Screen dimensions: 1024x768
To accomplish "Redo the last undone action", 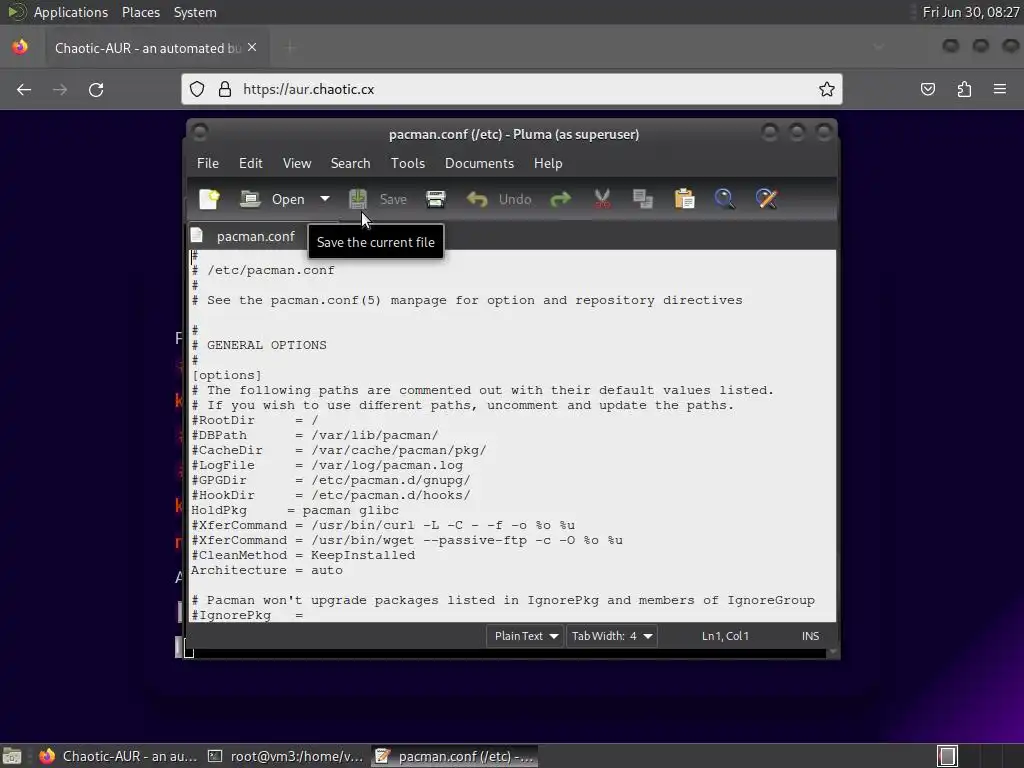I will coord(560,199).
